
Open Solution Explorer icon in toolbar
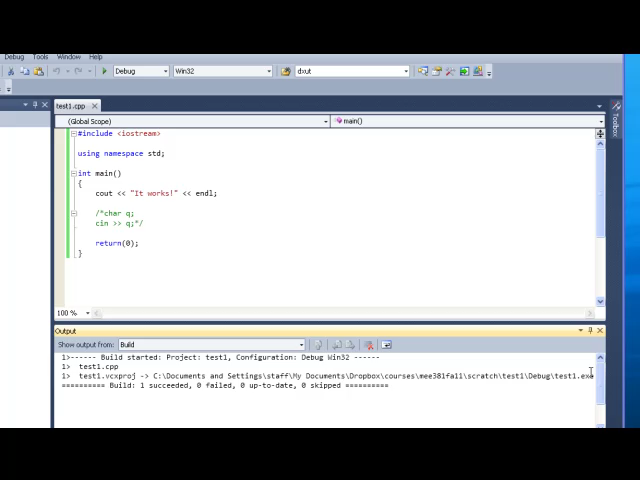pyautogui.click(x=423, y=71)
